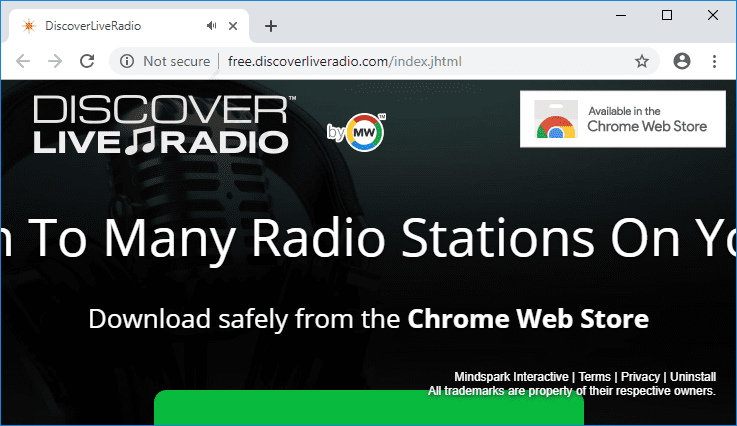Viewport: 737px width, 426px height.
Task: Close the DiscoverLiveRadio tab
Action: (x=236, y=25)
